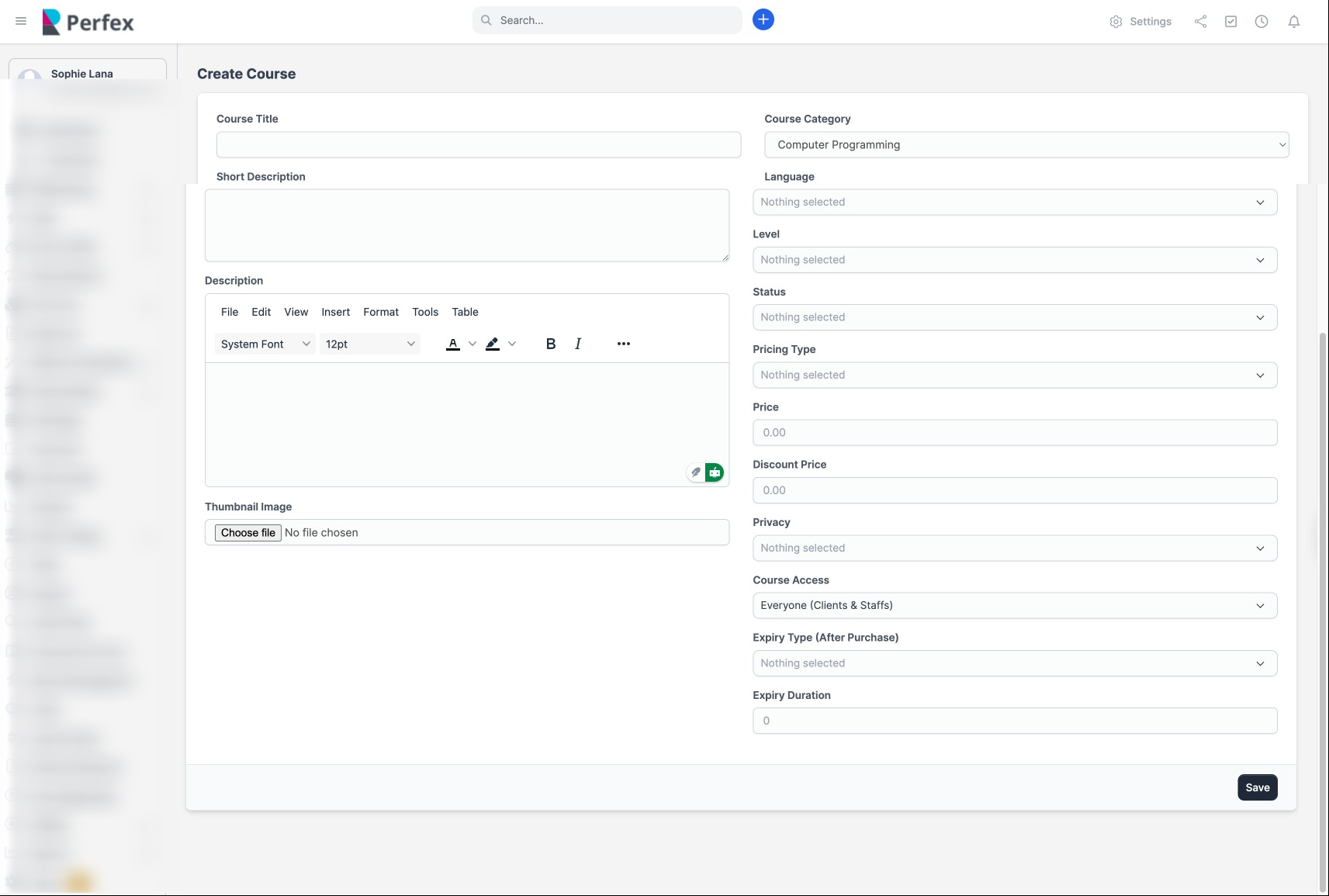Open the hamburger sidebar menu
Viewport: 1329px width, 896px height.
coord(21,21)
